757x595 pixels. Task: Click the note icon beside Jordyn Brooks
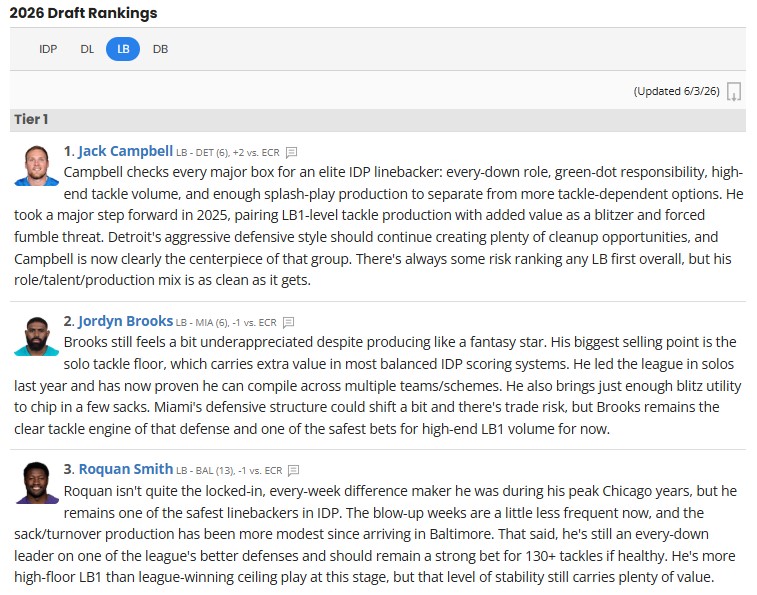pos(288,323)
